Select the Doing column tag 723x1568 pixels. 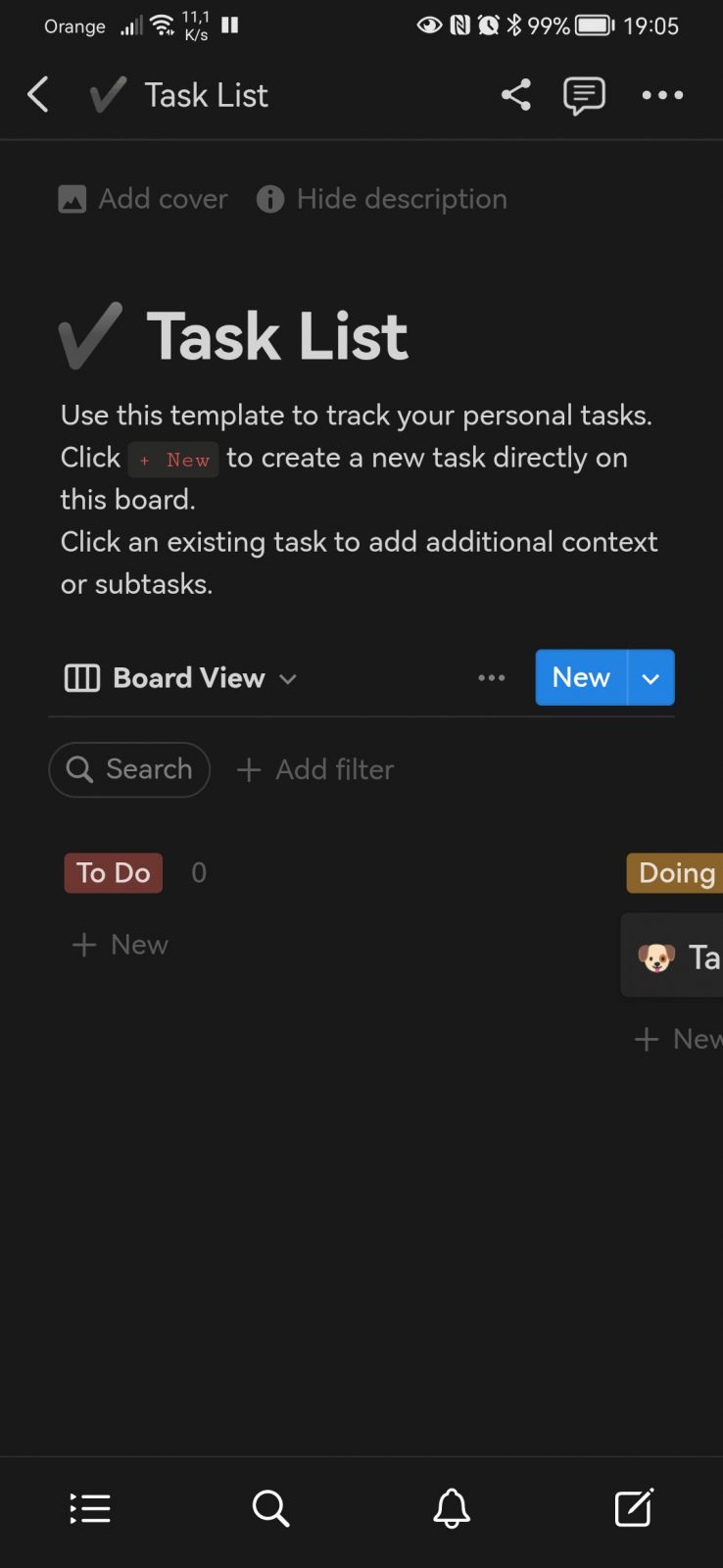pos(675,872)
